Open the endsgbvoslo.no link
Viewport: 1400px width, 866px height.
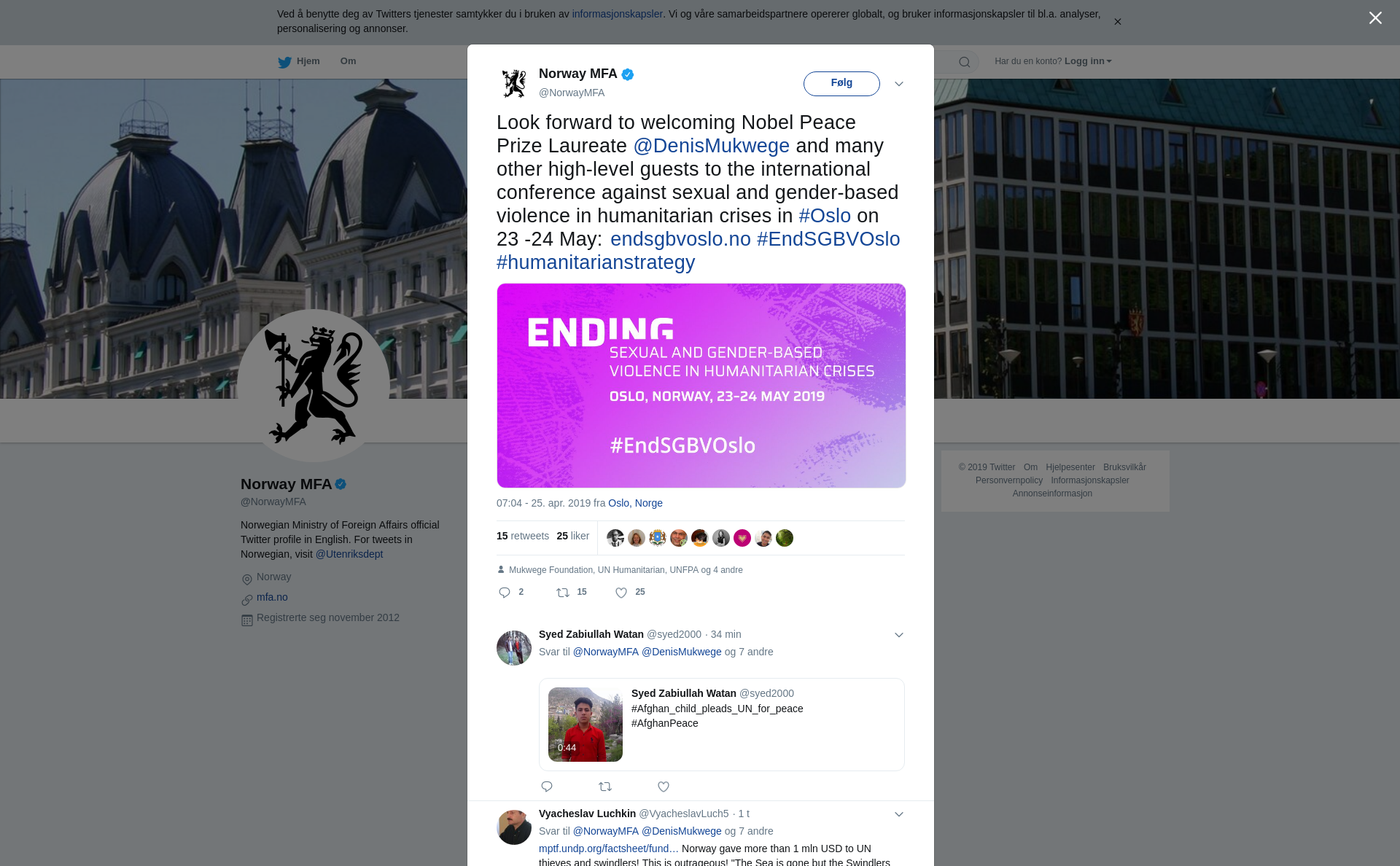pos(680,239)
